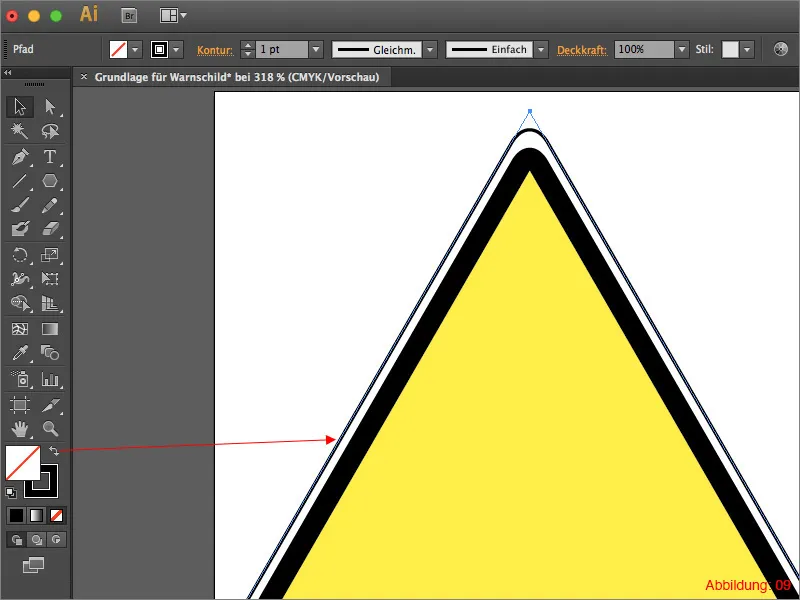Apply Gradient mode button

pyautogui.click(x=36, y=516)
